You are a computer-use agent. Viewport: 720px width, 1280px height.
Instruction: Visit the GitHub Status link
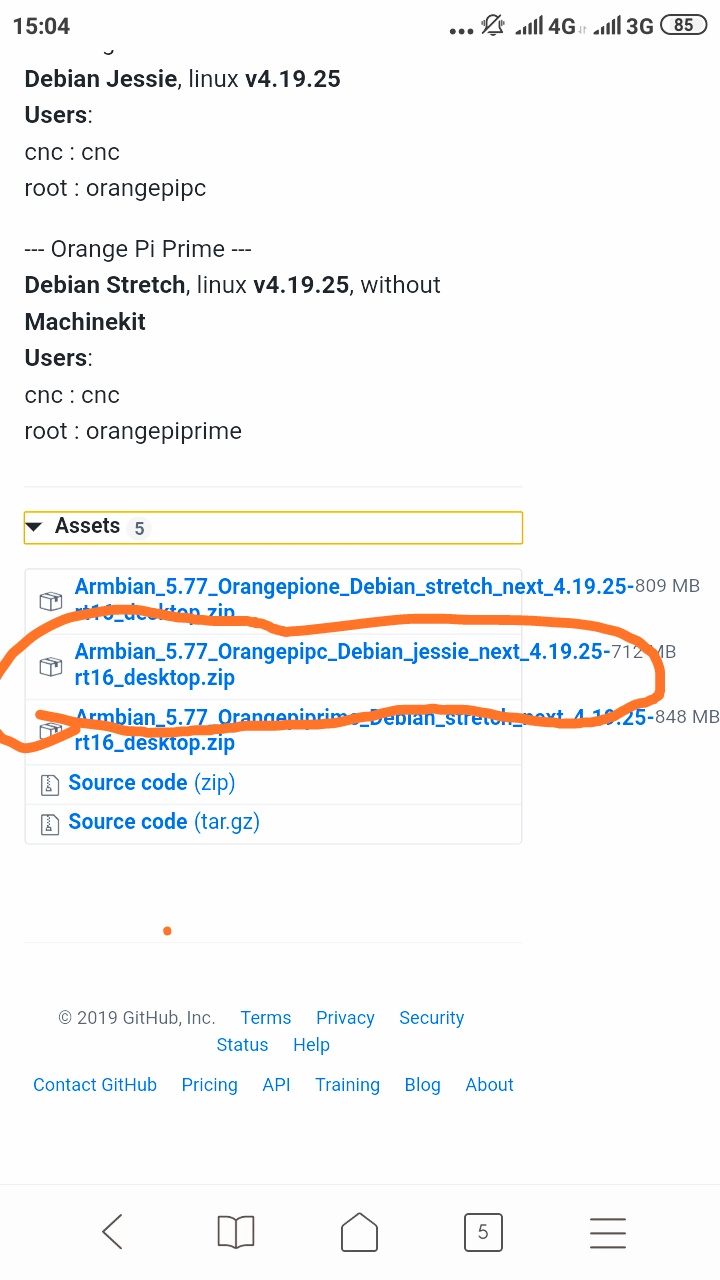(x=242, y=1045)
